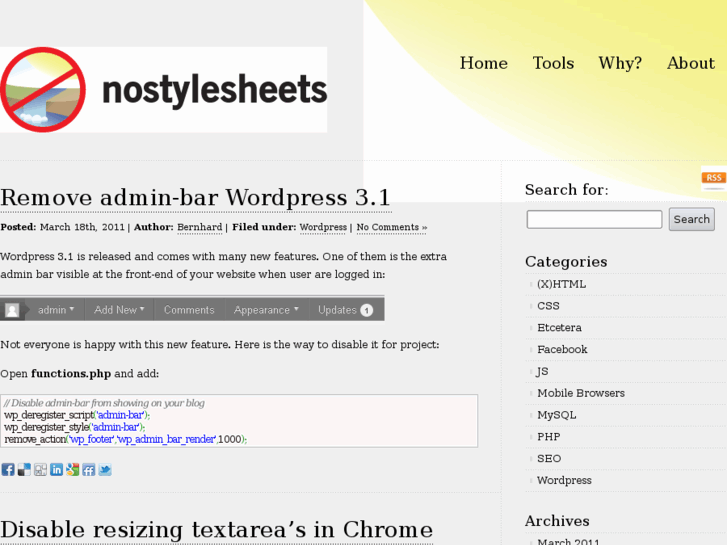Click the Archives sidebar heading
727x545 pixels.
[557, 521]
